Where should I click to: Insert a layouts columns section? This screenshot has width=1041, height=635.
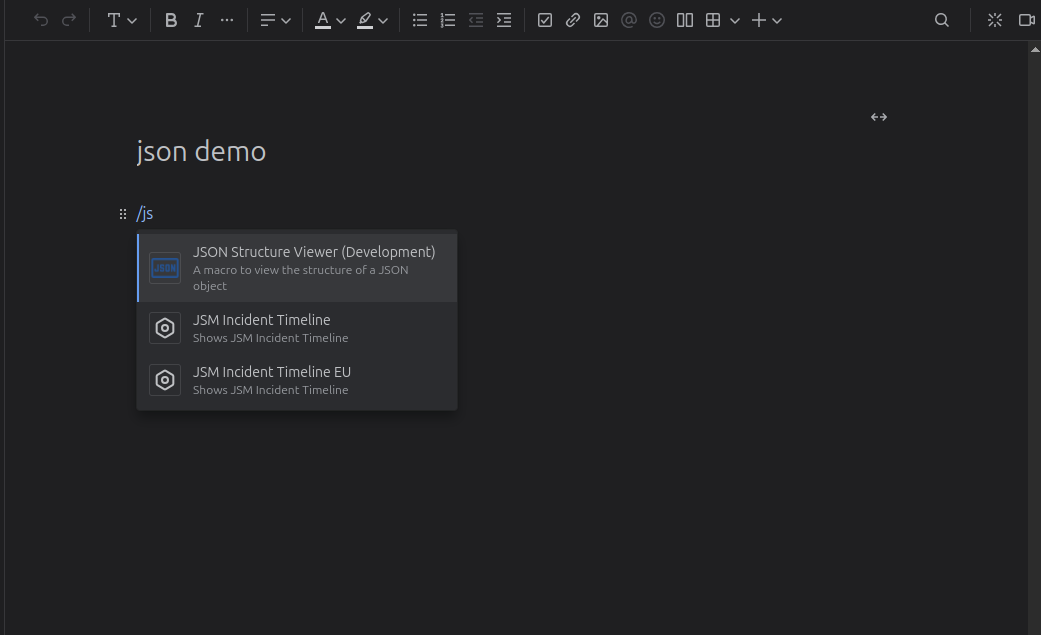click(x=684, y=20)
